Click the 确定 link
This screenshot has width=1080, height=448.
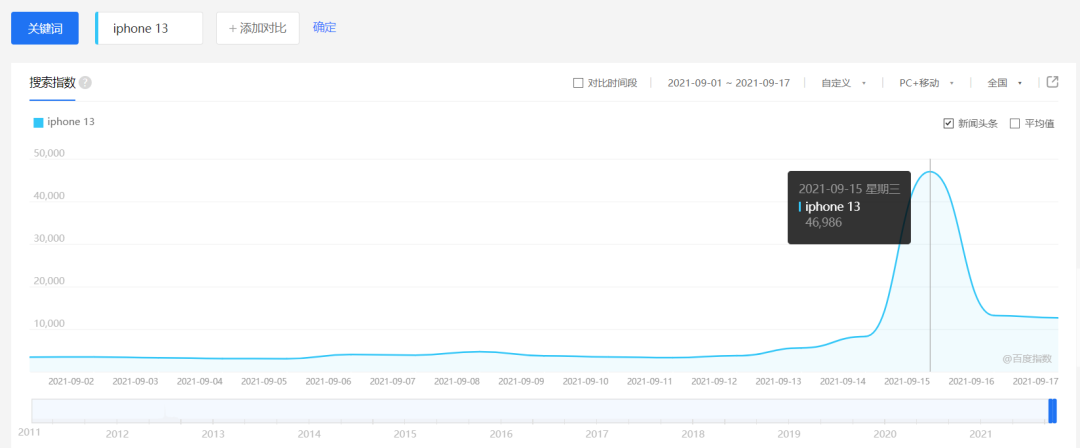tap(324, 28)
